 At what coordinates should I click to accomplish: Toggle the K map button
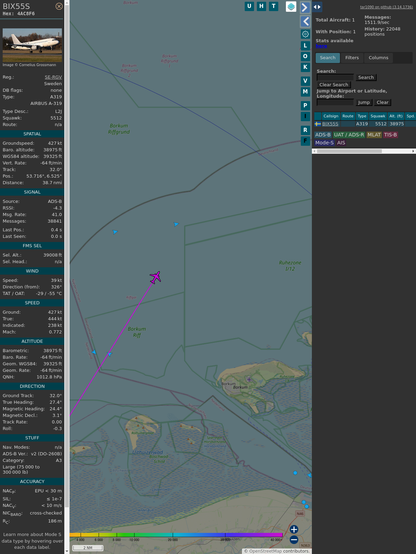pos(305,67)
